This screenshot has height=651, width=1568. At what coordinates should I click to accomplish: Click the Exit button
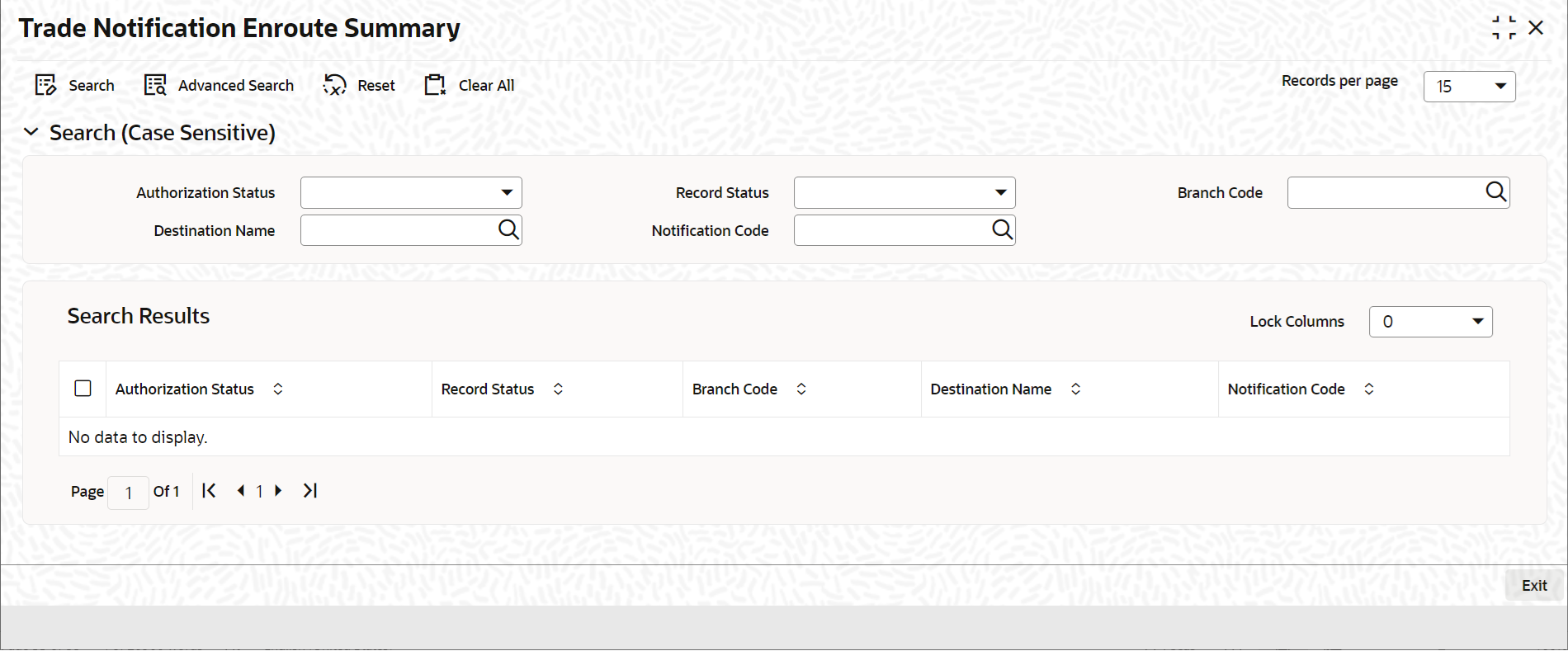point(1534,585)
